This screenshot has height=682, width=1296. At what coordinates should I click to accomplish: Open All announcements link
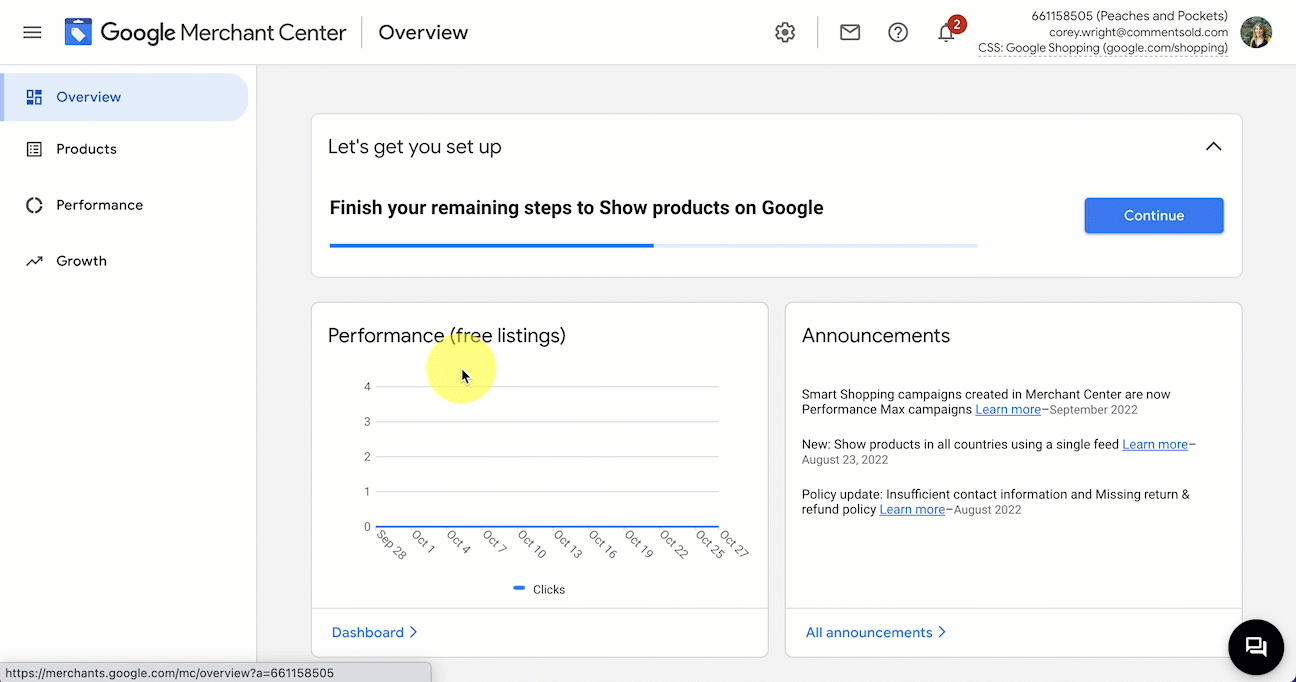click(x=876, y=632)
